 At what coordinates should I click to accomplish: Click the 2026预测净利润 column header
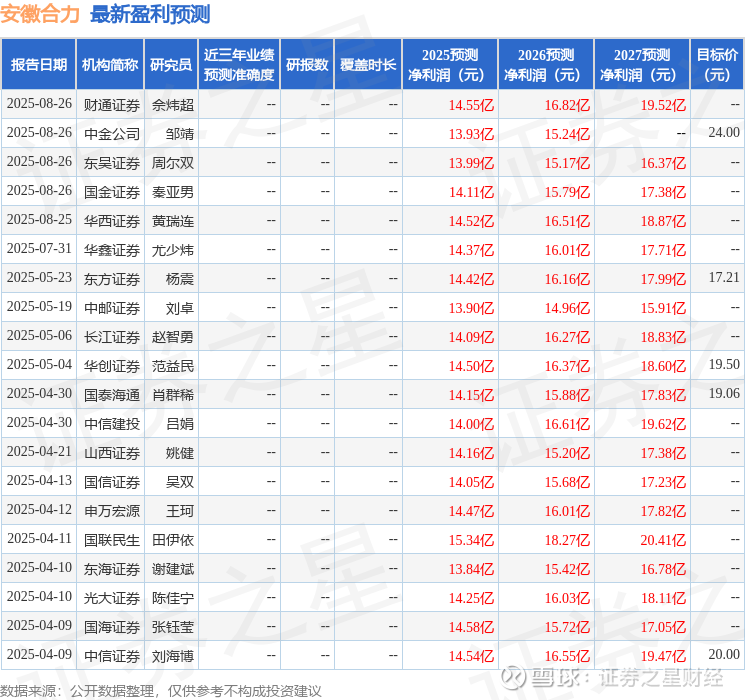[x=546, y=65]
